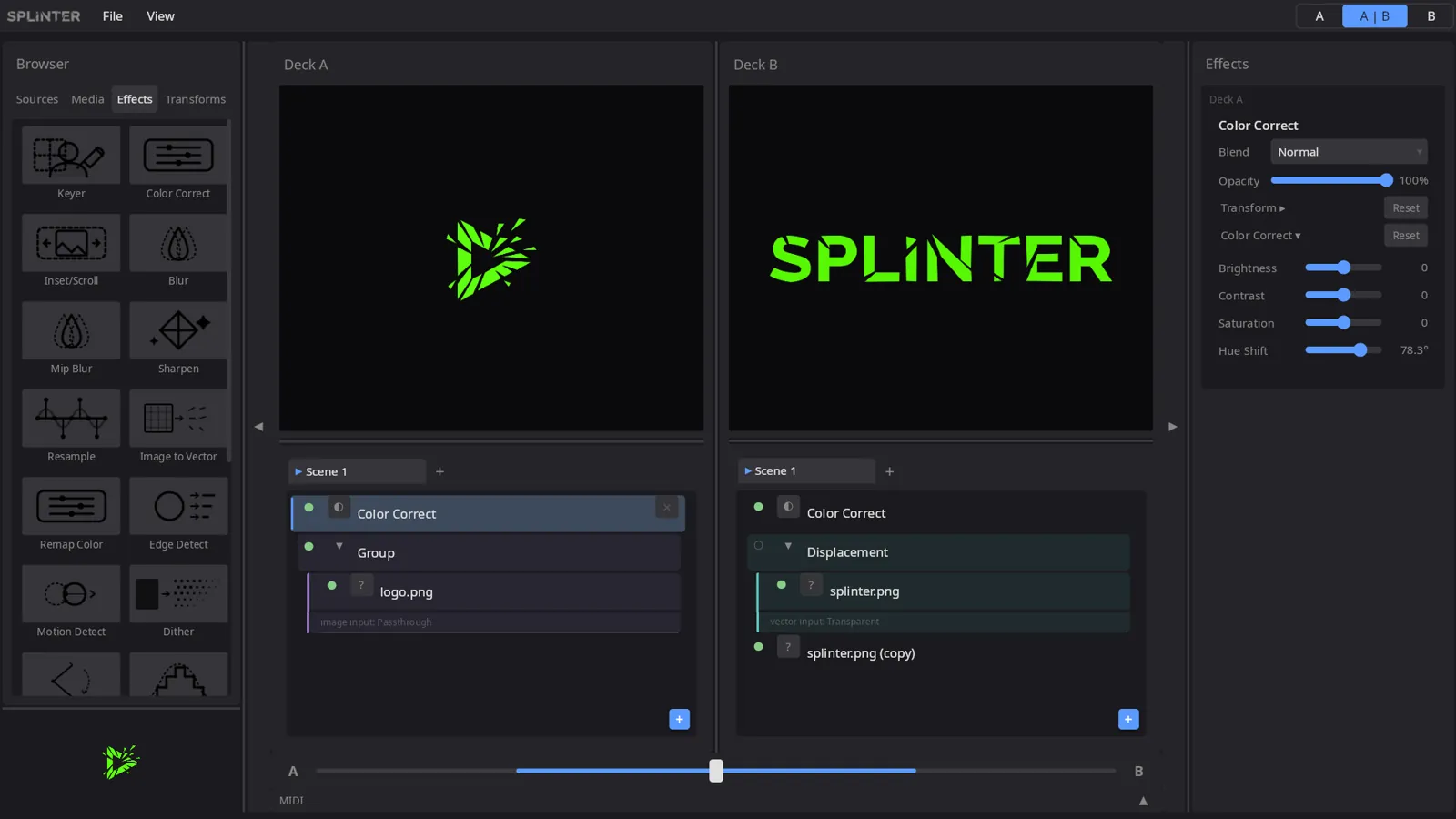This screenshot has width=1456, height=819.
Task: Expand the MIDI panel arrow
Action: [1143, 801]
